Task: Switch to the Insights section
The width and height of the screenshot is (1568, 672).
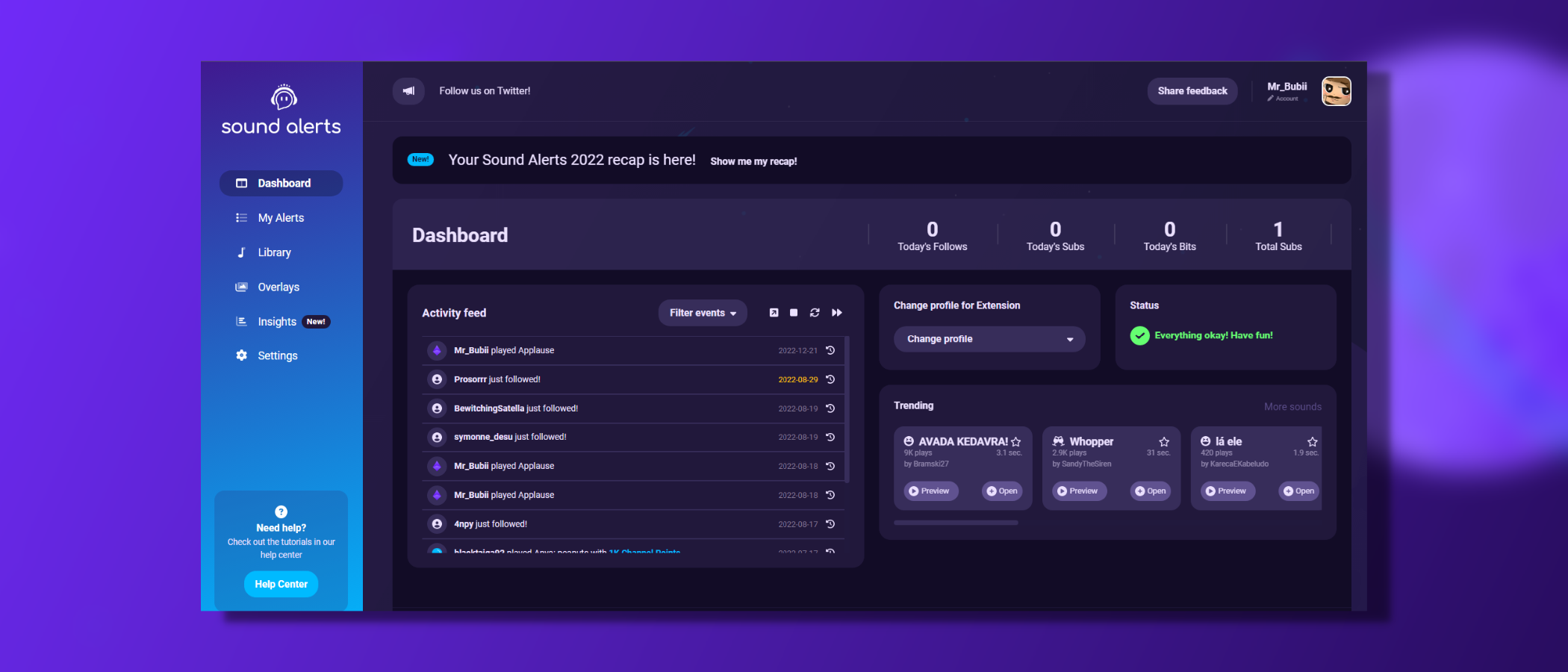Action: pos(277,321)
